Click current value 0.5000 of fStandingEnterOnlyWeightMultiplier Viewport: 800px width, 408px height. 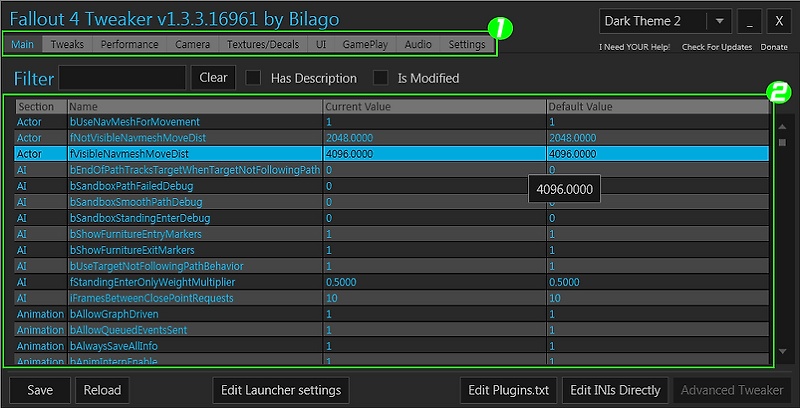pos(434,282)
